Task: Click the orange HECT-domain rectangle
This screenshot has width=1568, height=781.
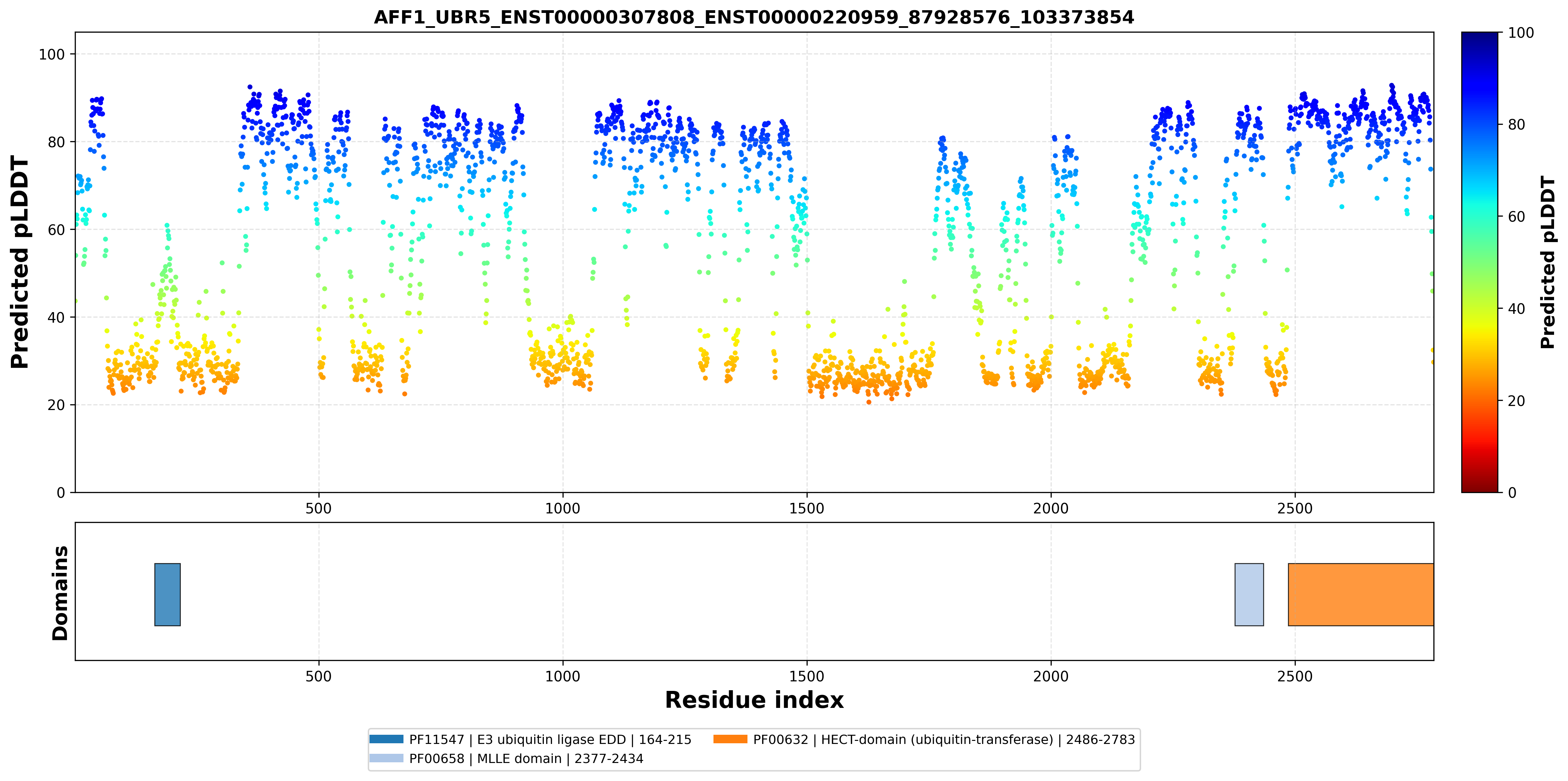Action: coord(1360,594)
